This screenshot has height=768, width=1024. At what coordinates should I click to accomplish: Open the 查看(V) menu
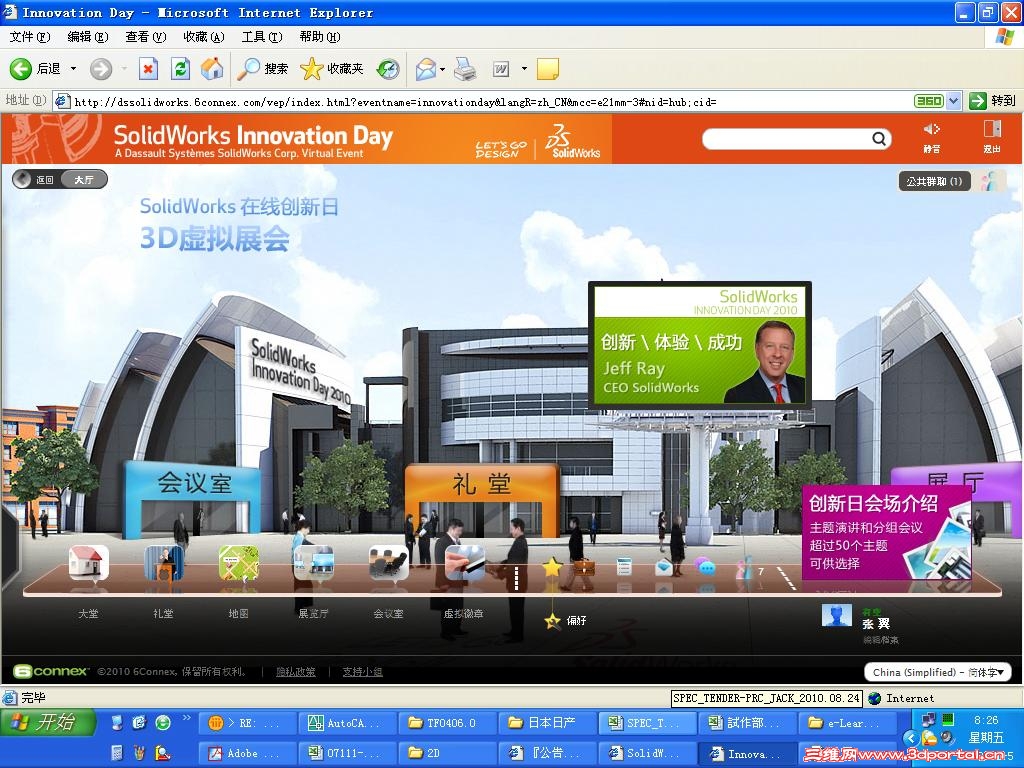click(x=146, y=37)
